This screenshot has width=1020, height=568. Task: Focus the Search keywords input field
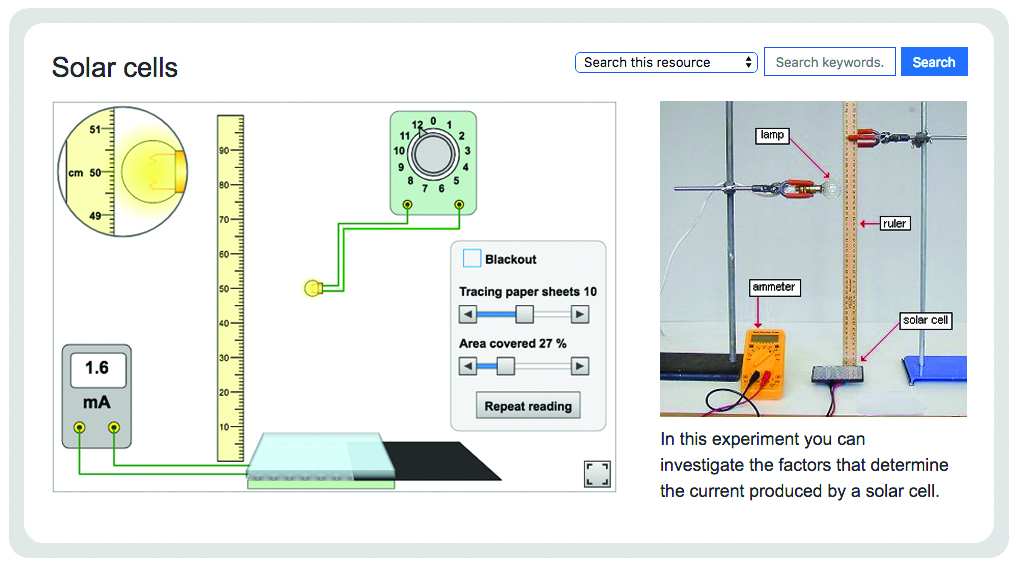(829, 62)
